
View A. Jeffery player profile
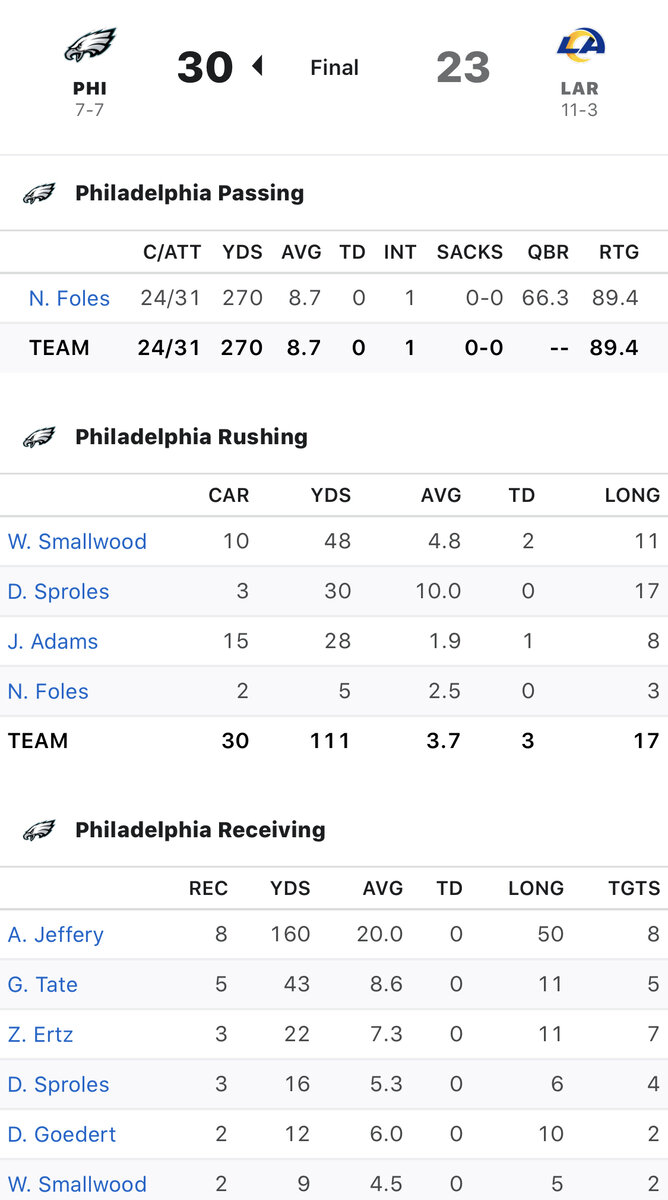pyautogui.click(x=56, y=934)
